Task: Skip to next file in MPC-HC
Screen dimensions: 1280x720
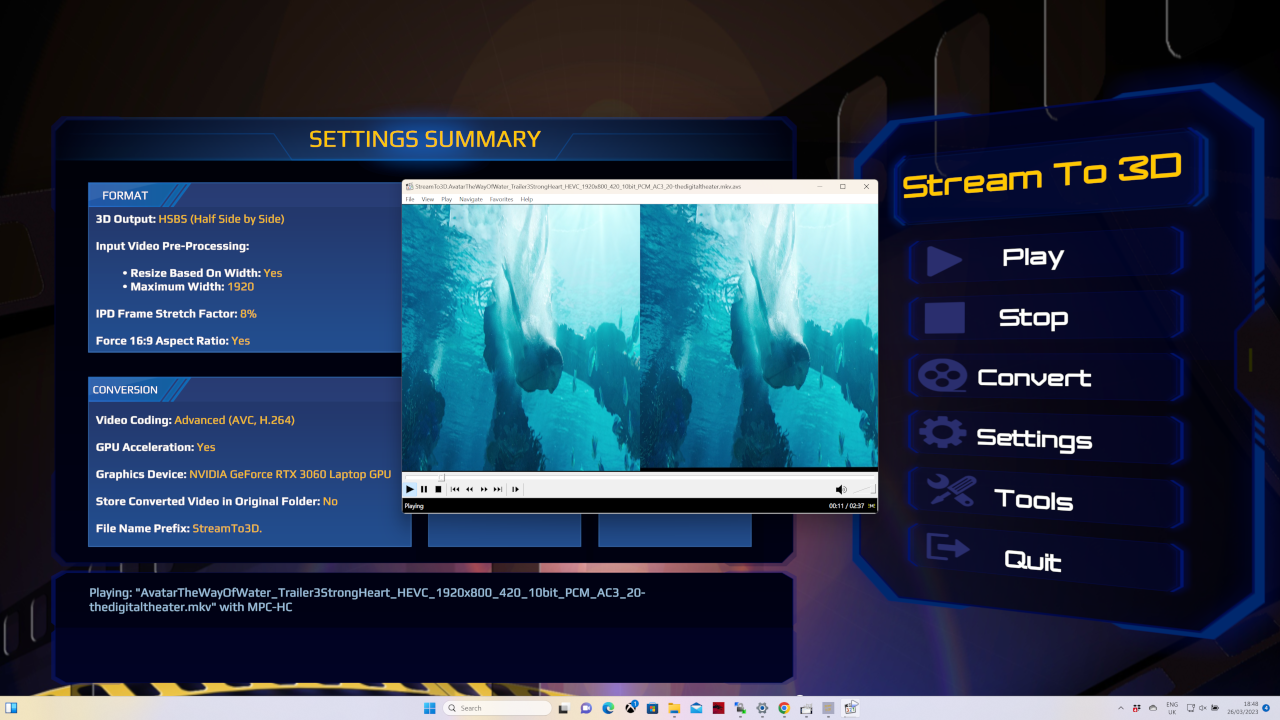Action: [x=498, y=489]
